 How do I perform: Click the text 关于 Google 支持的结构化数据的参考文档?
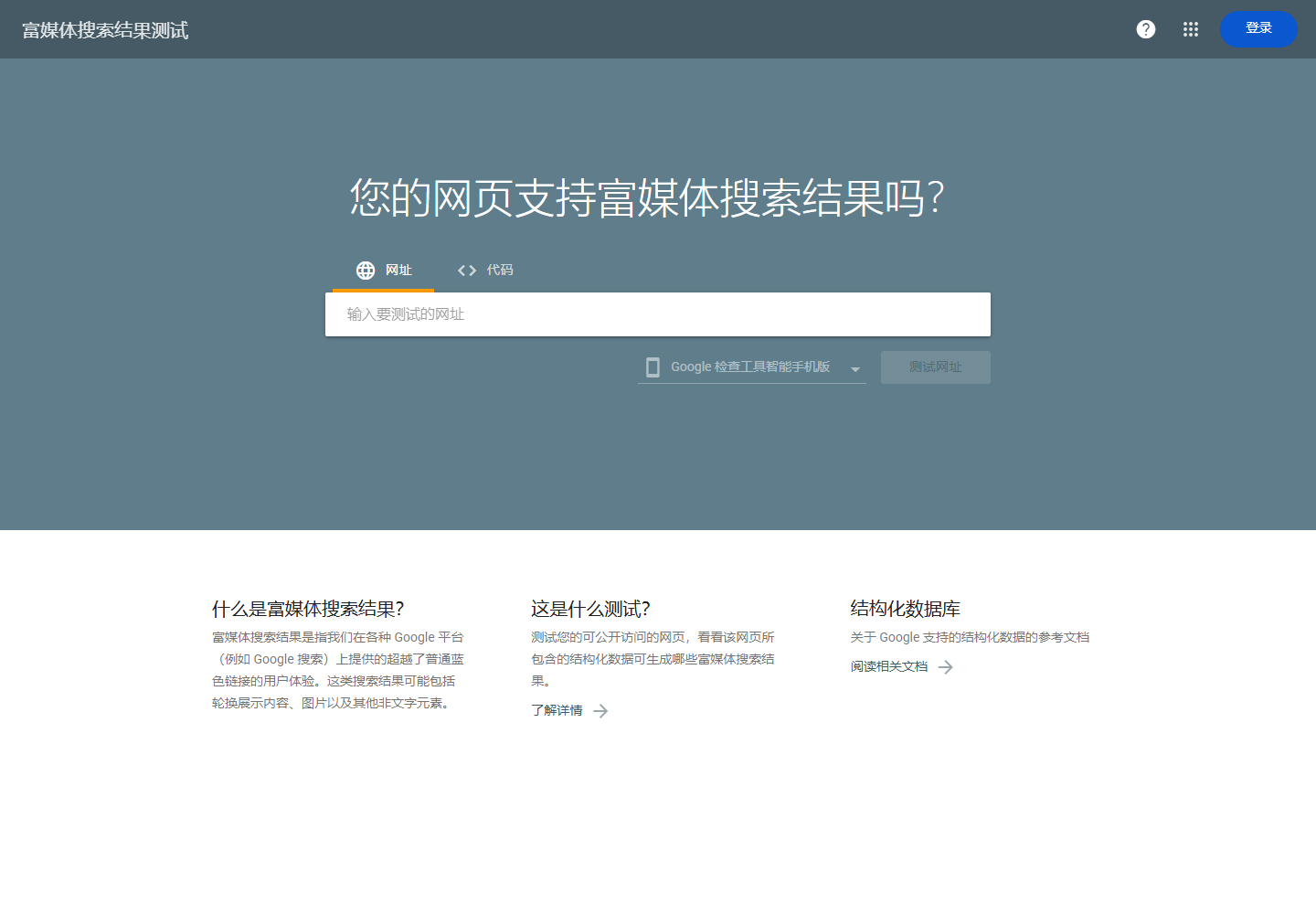tap(970, 638)
